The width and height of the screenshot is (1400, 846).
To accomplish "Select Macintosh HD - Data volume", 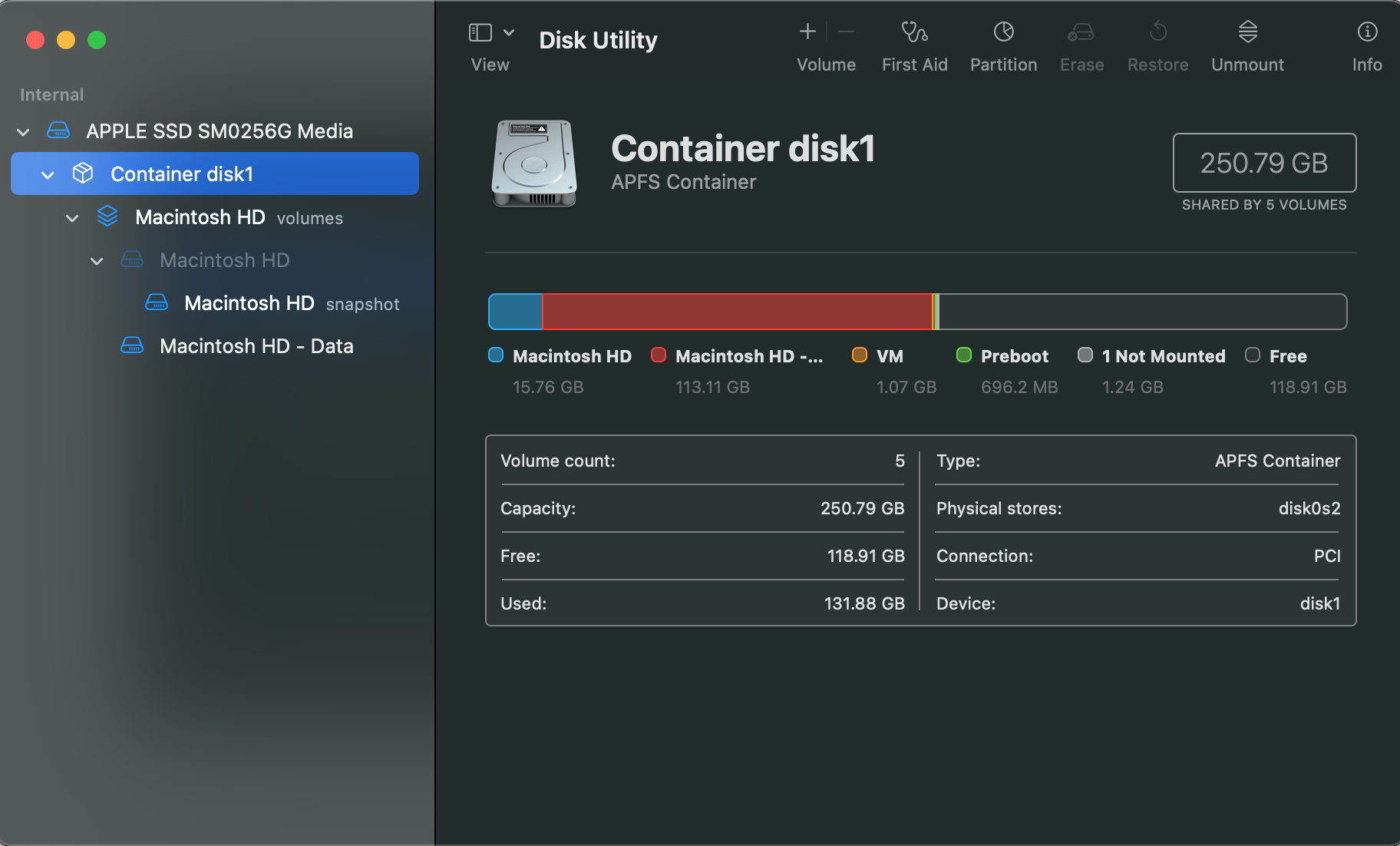I will [215, 345].
